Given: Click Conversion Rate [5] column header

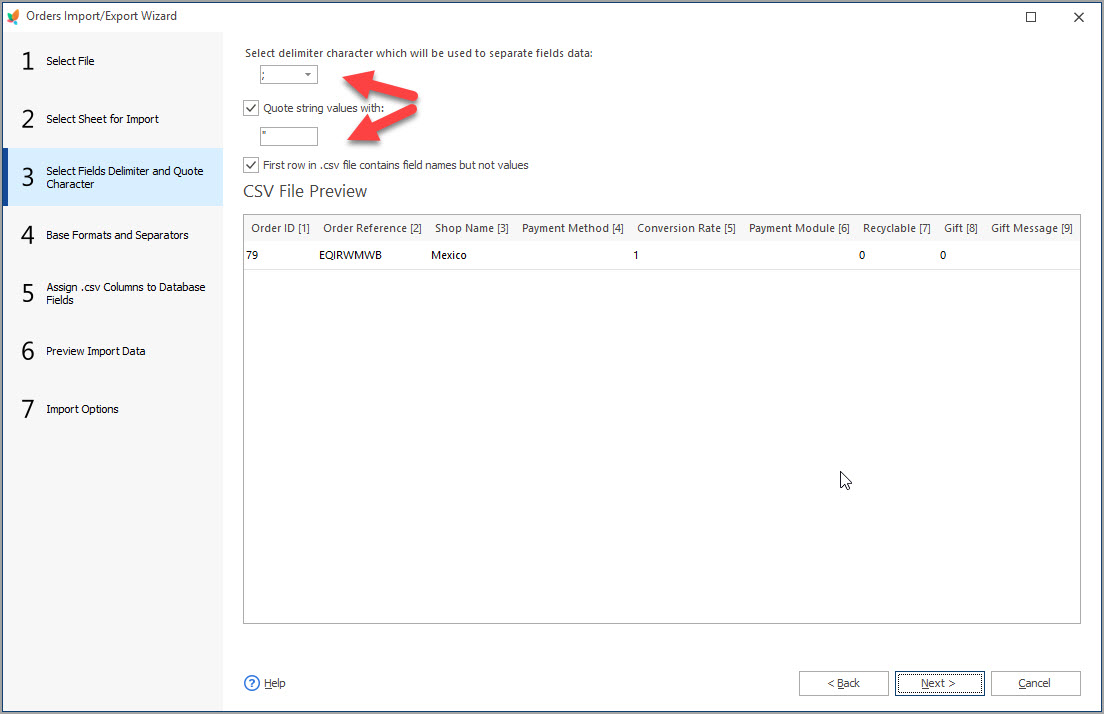Looking at the screenshot, I should coord(686,228).
